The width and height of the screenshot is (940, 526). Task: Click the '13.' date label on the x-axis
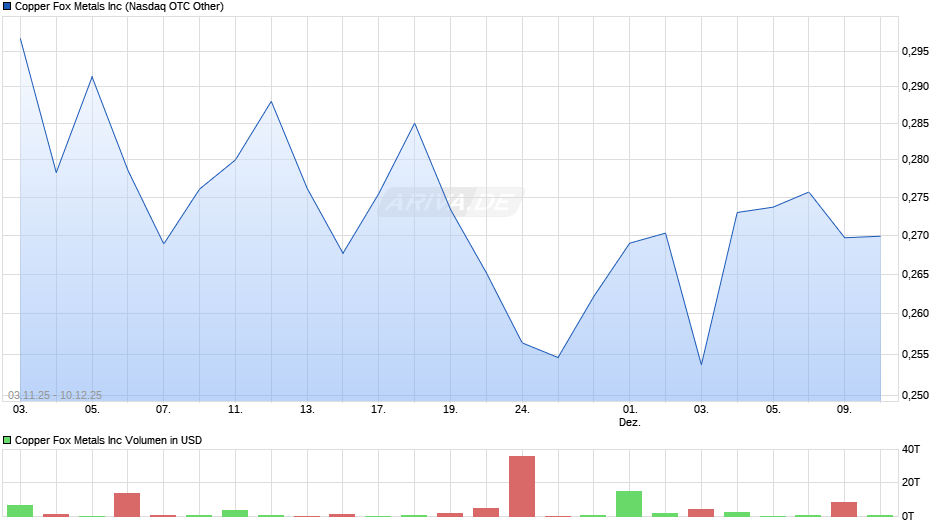[x=307, y=409]
